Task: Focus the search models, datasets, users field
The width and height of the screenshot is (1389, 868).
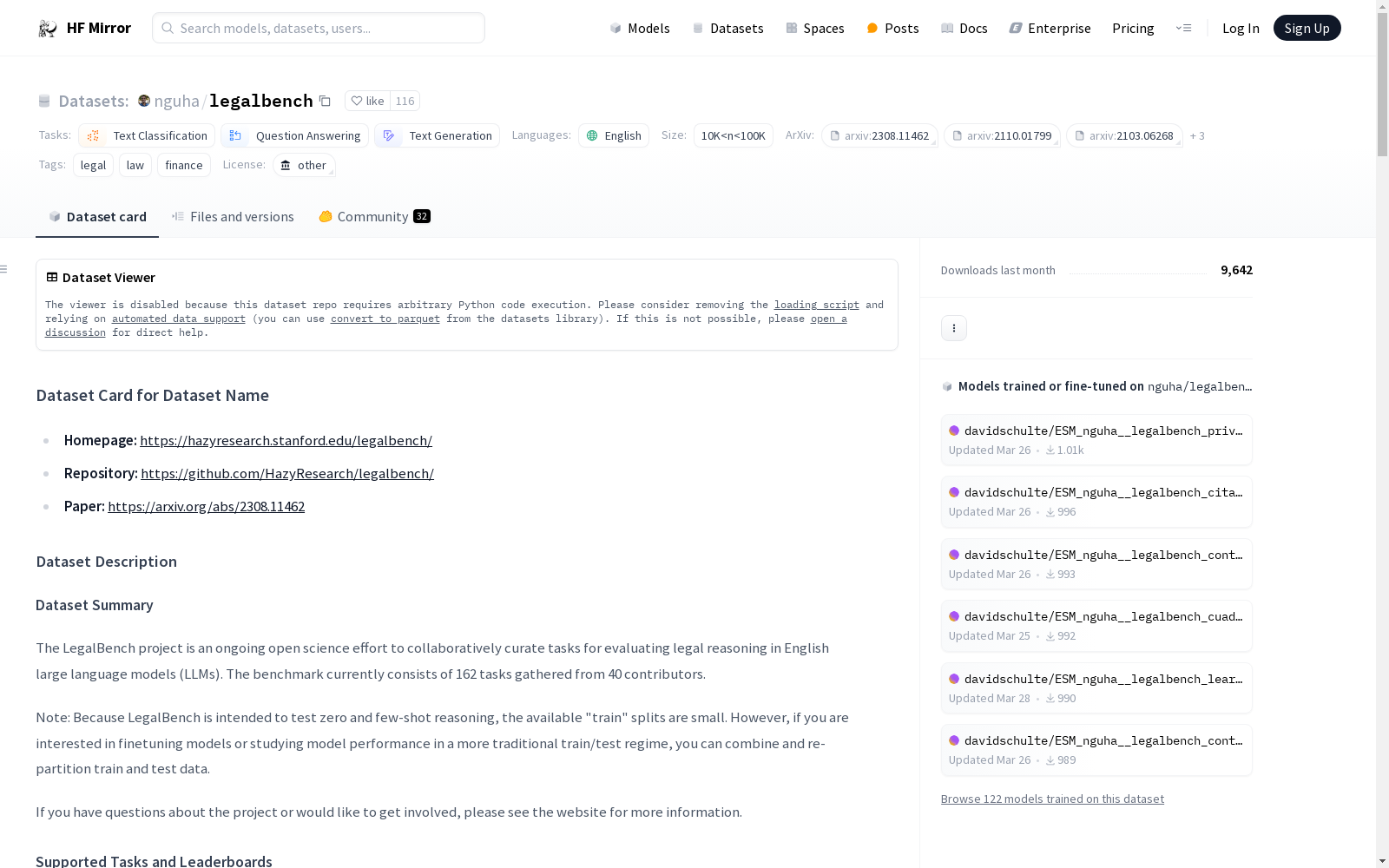Action: click(x=319, y=28)
